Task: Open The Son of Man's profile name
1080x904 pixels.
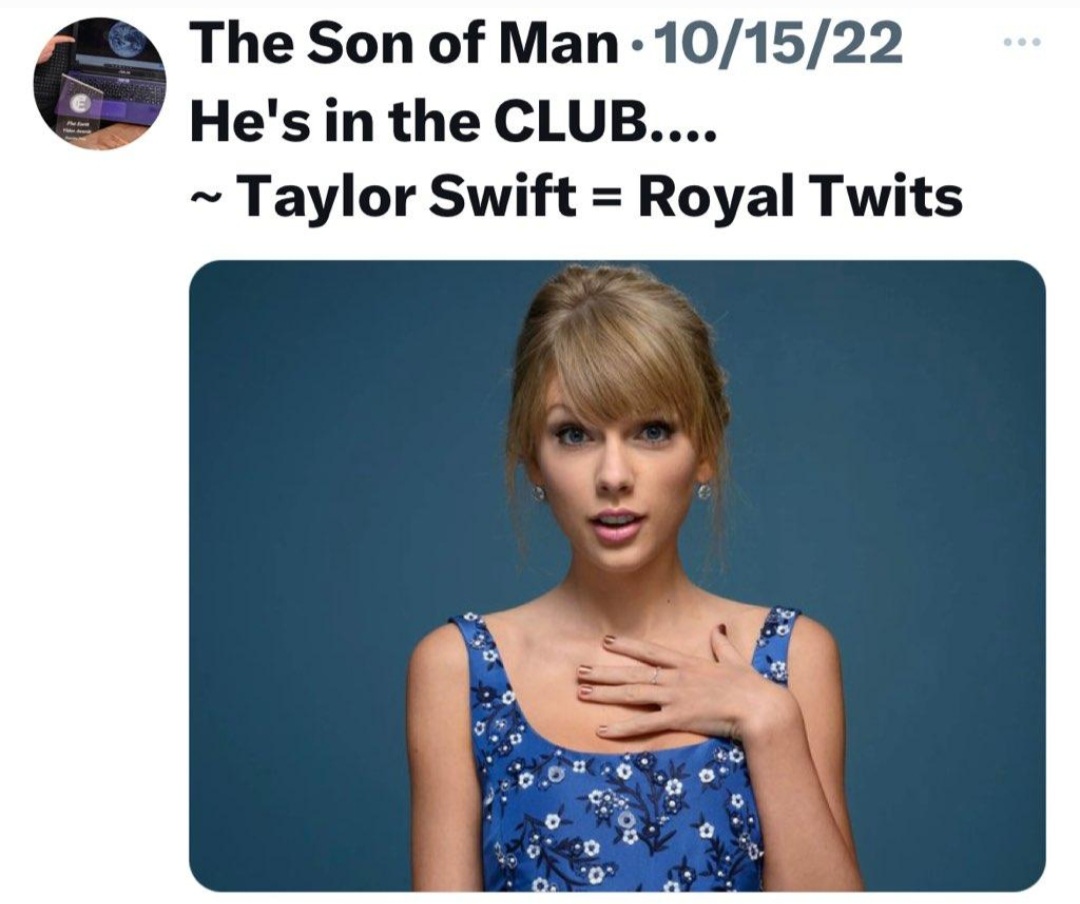Action: (x=402, y=44)
